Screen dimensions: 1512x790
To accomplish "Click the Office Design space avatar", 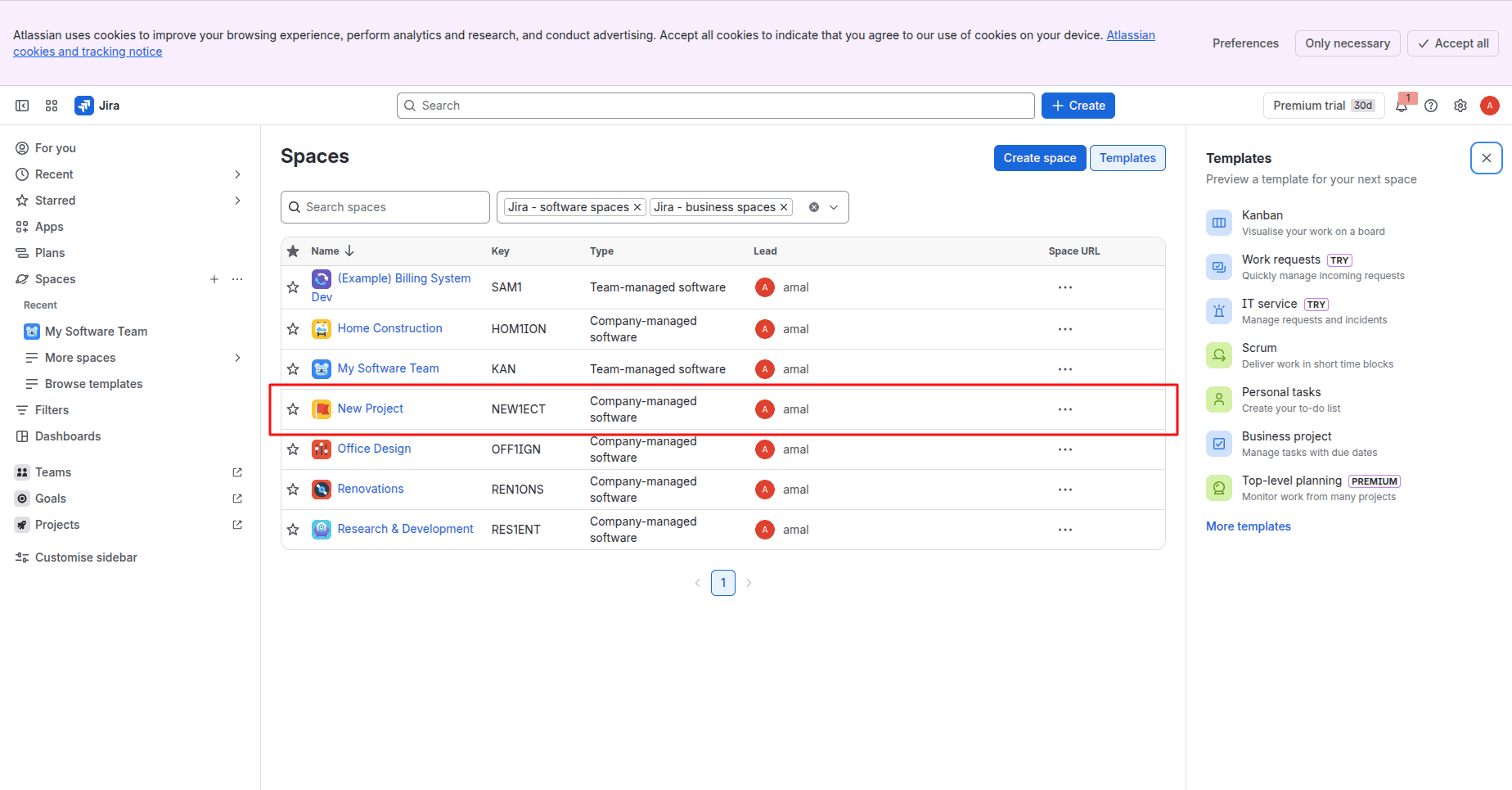I will point(322,449).
